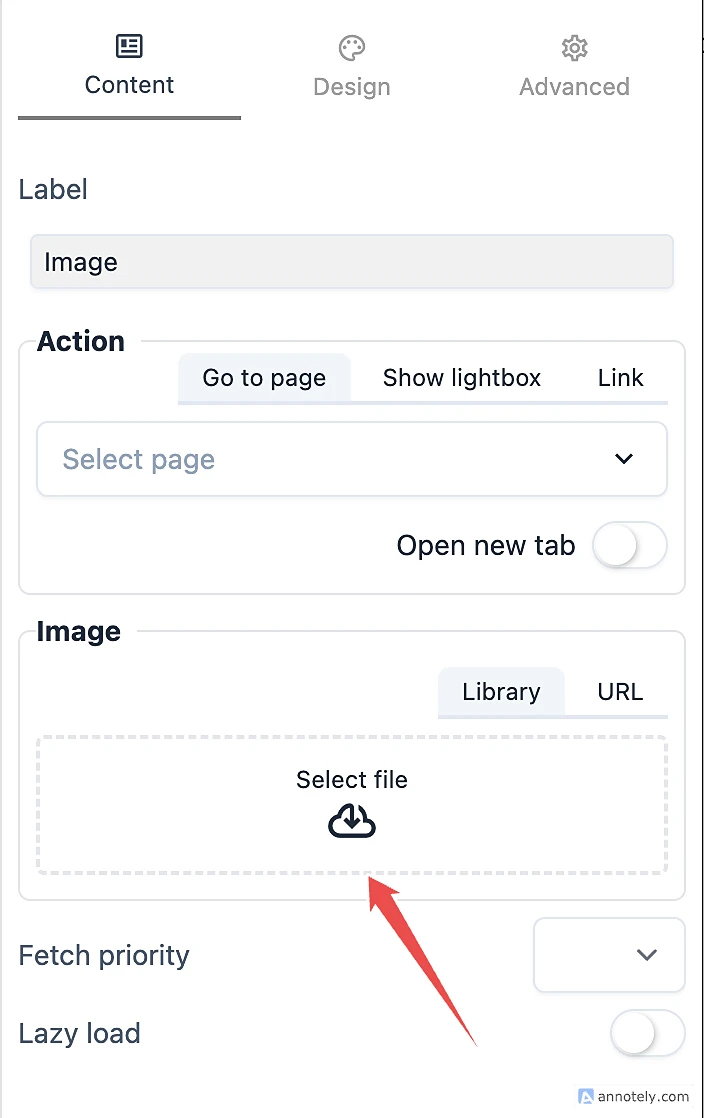
Task: Switch to the Design tab label
Action: tap(352, 86)
